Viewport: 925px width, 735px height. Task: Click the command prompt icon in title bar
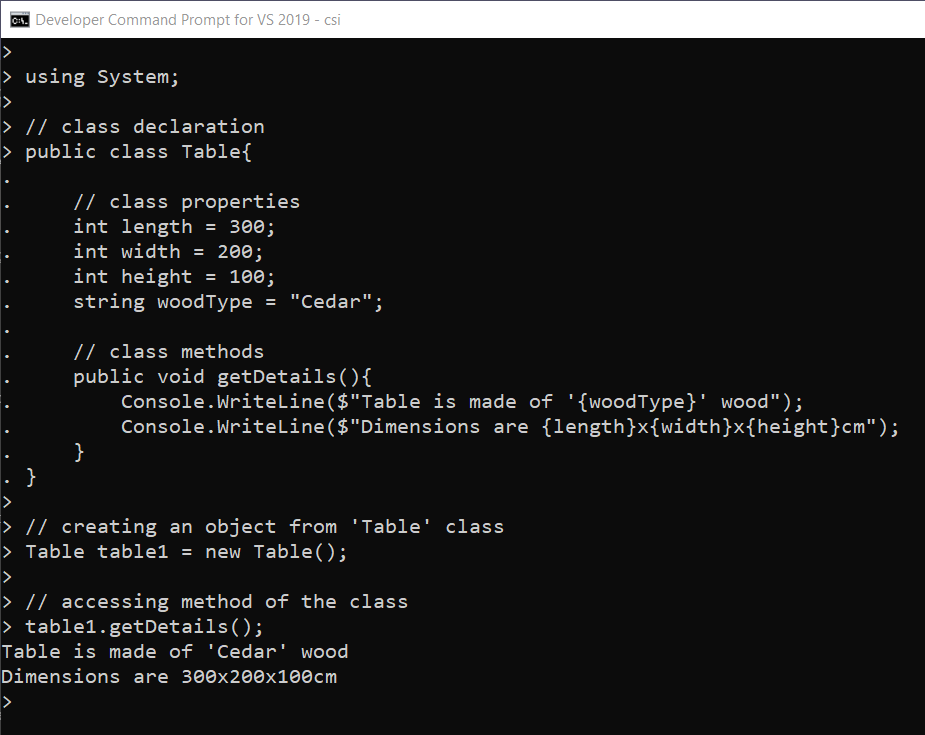coord(19,19)
